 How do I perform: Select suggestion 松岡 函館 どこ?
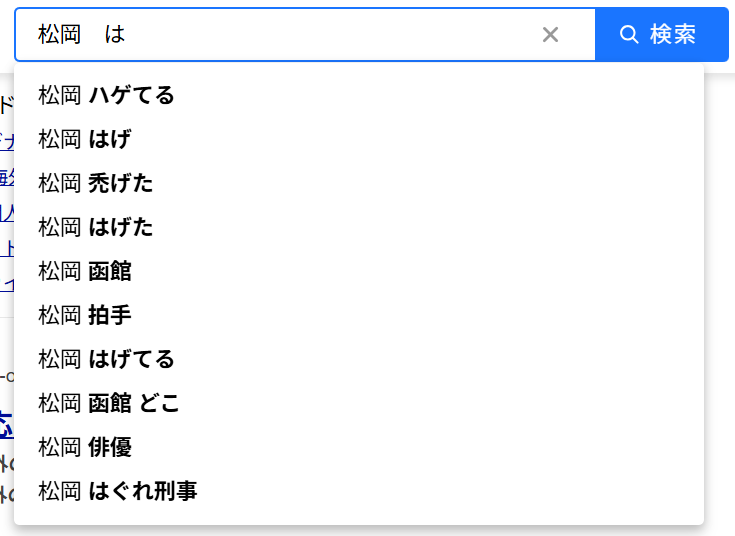[359, 403]
